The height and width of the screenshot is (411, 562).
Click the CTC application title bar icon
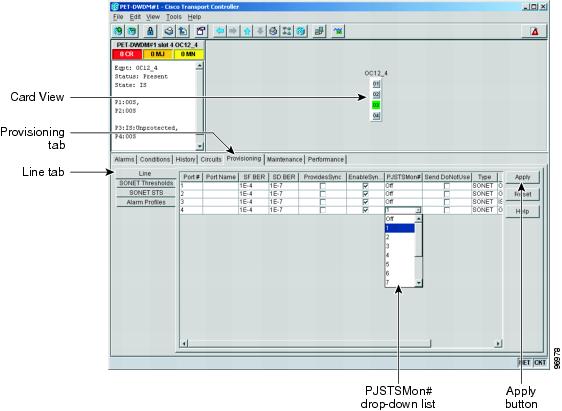pyautogui.click(x=115, y=6)
